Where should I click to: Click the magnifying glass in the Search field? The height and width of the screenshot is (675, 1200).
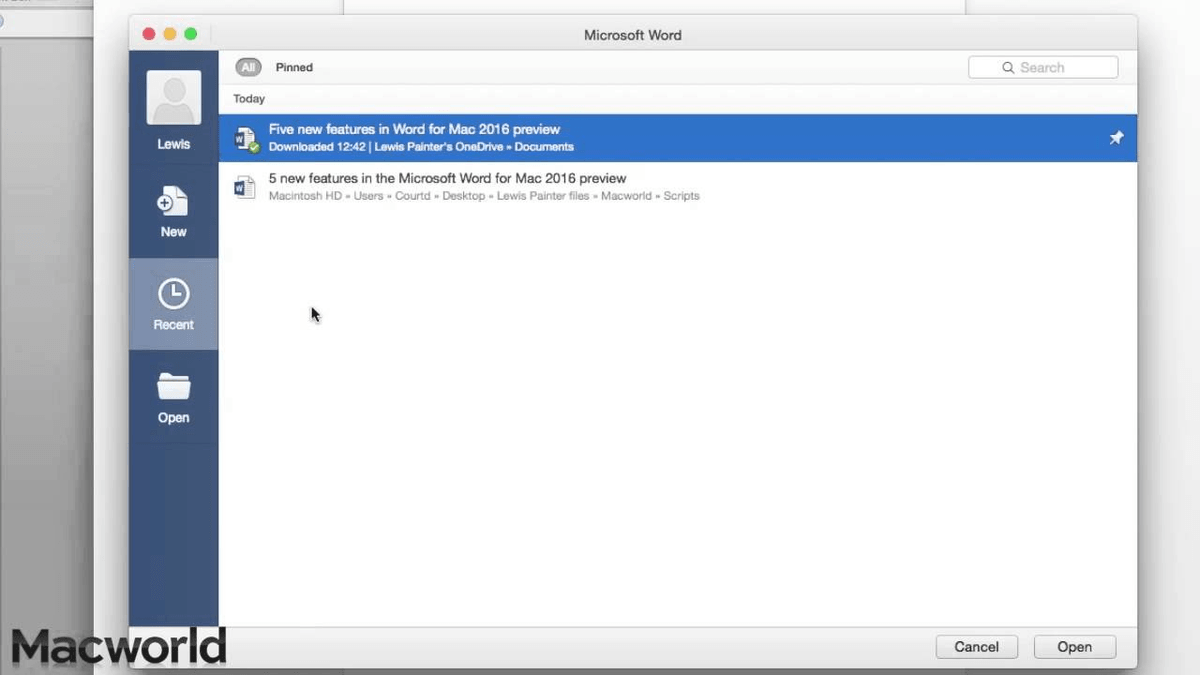[1008, 67]
